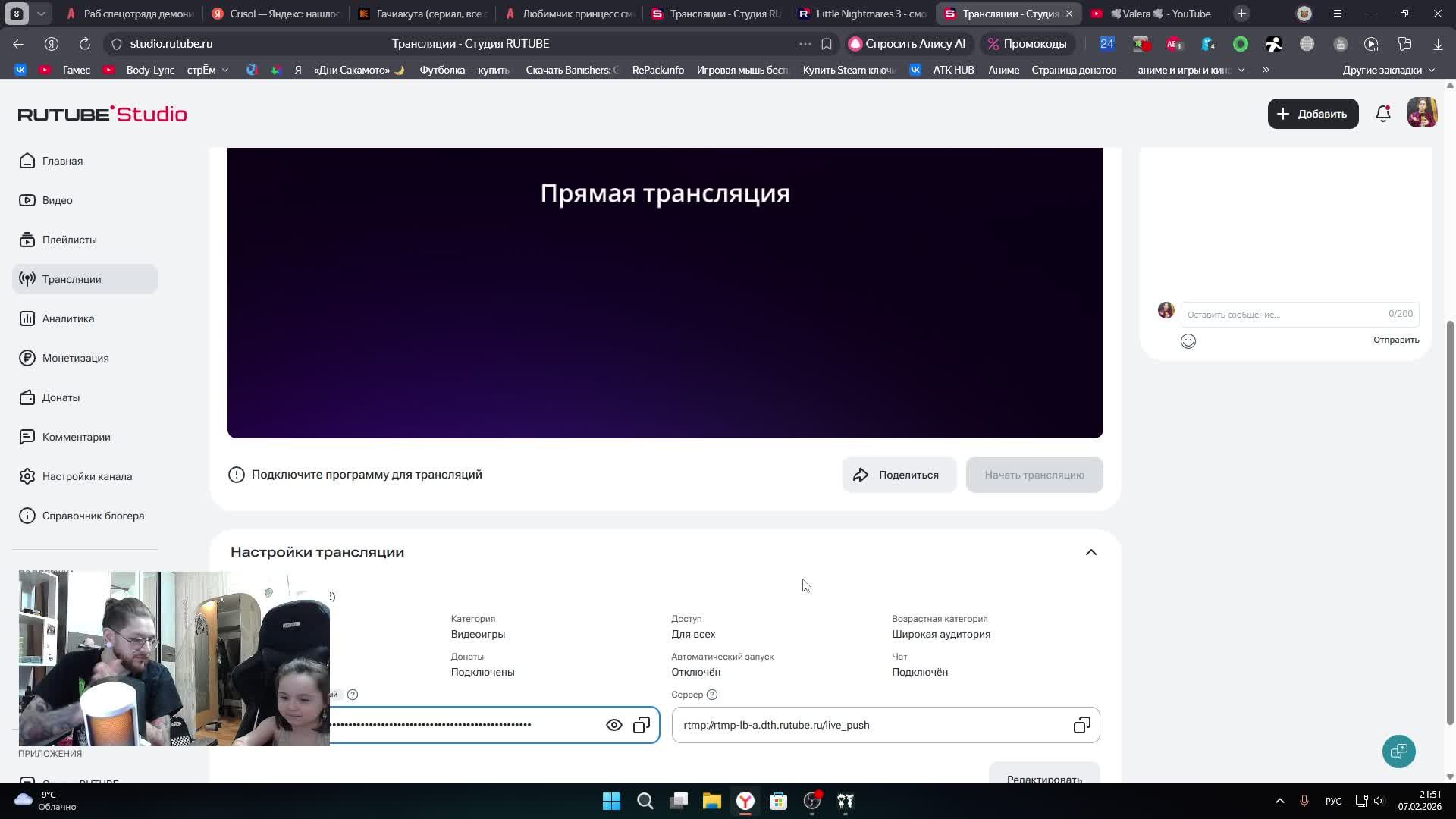Click the RUTUBE Studio logo
Screen dimensions: 1456x819
pyautogui.click(x=102, y=114)
